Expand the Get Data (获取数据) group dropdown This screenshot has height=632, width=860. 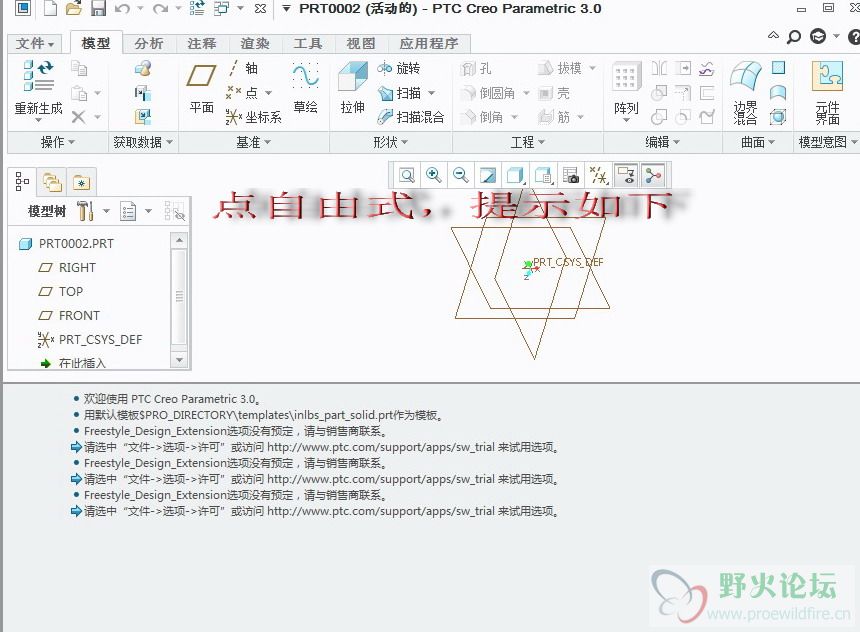143,142
